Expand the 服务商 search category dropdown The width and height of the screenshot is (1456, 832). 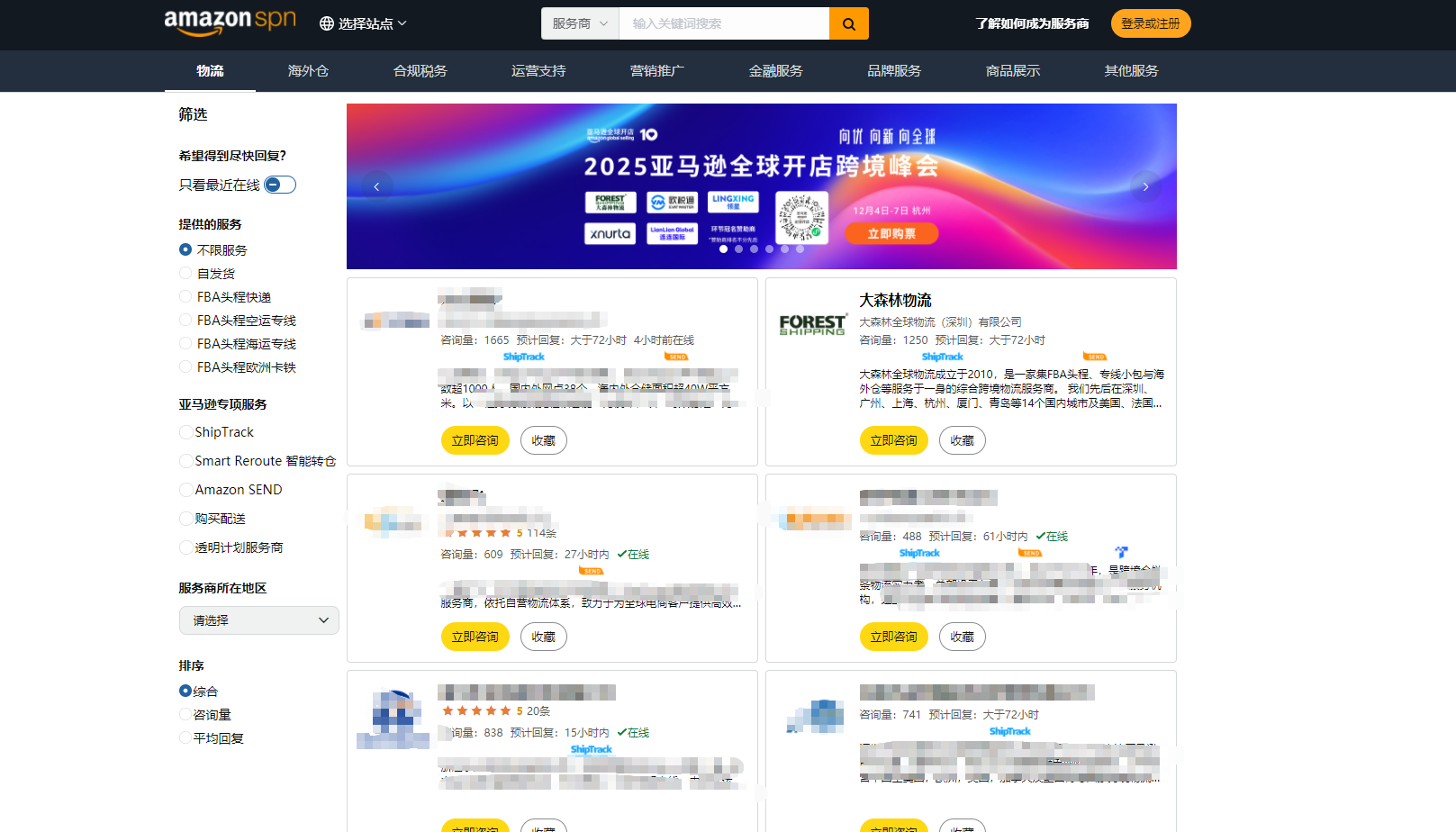pyautogui.click(x=580, y=23)
